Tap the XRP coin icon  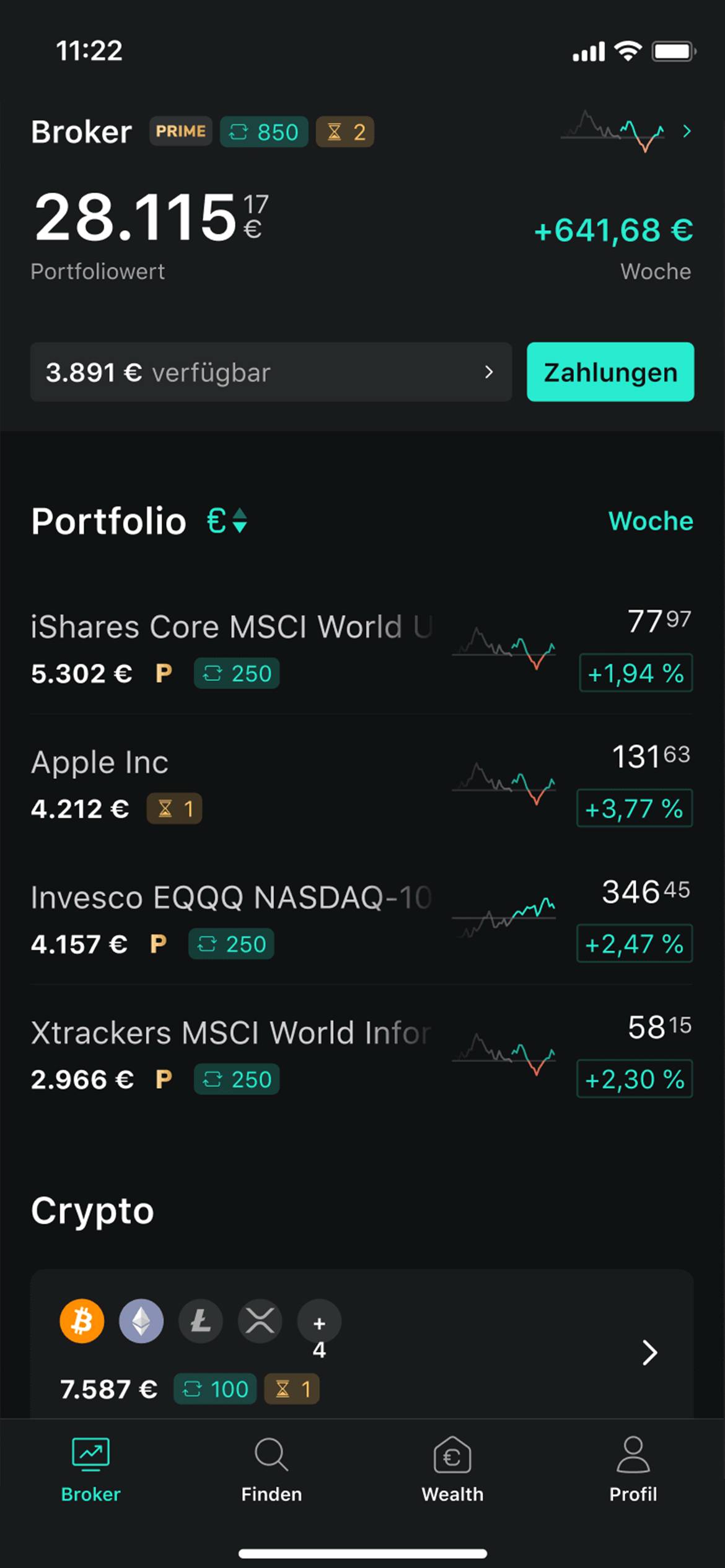tap(260, 1320)
